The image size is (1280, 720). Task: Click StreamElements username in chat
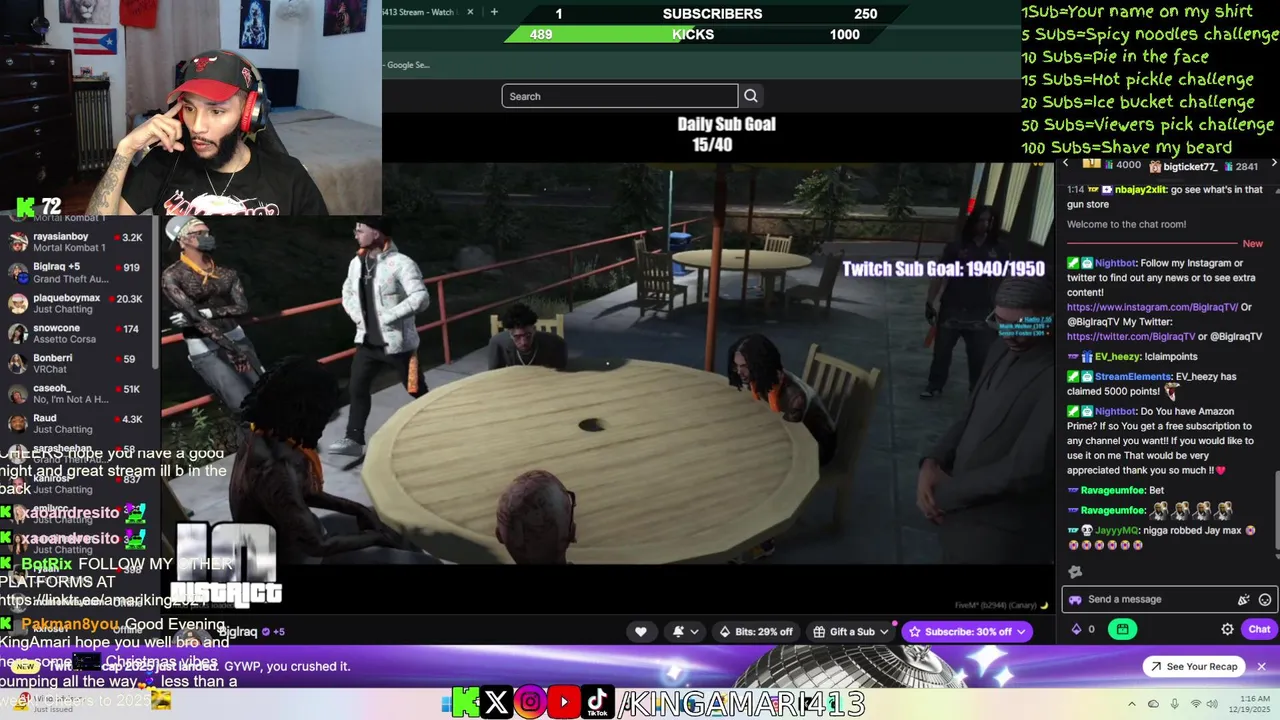(1133, 377)
